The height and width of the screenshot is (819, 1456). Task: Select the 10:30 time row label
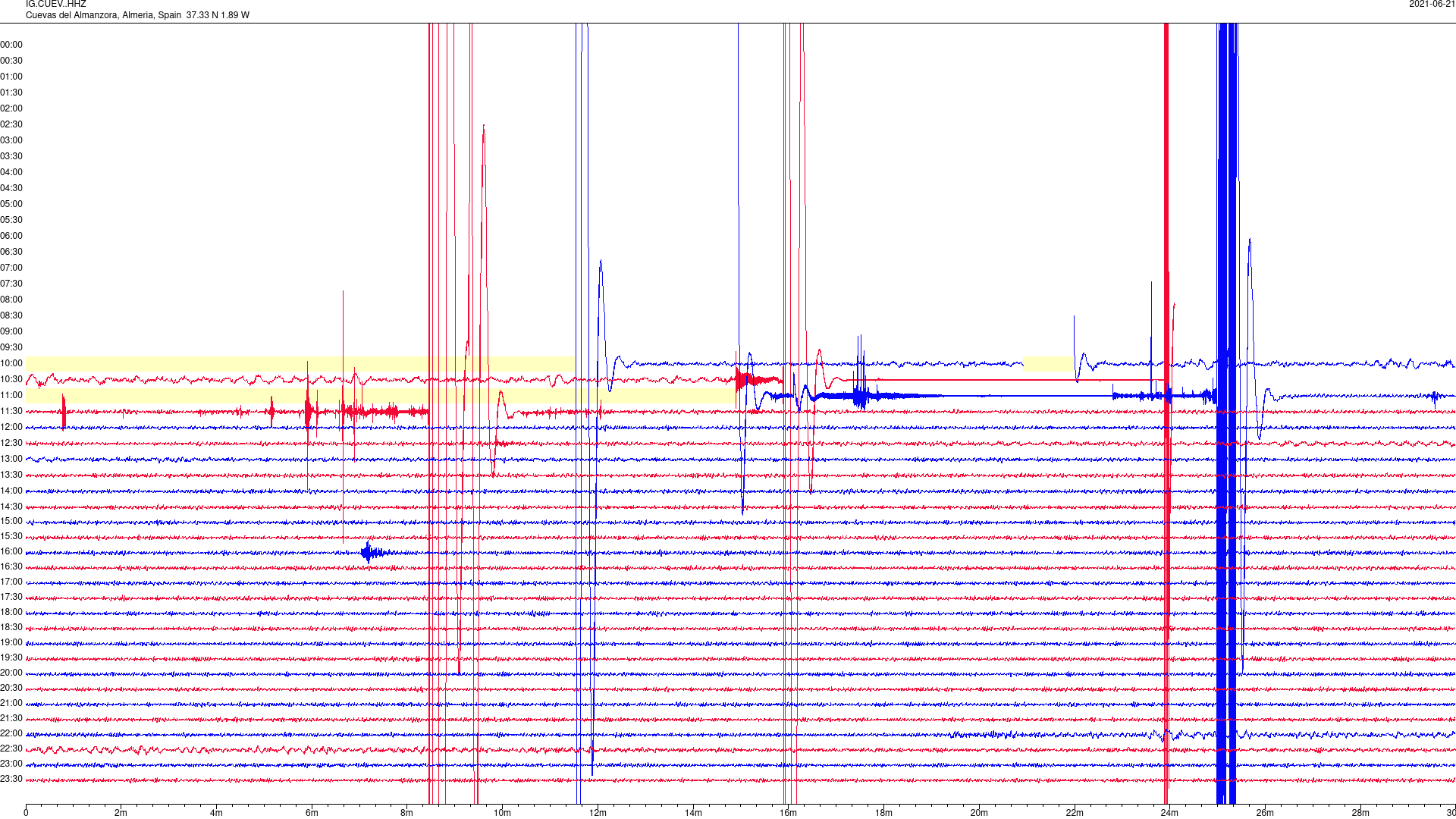tap(11, 379)
